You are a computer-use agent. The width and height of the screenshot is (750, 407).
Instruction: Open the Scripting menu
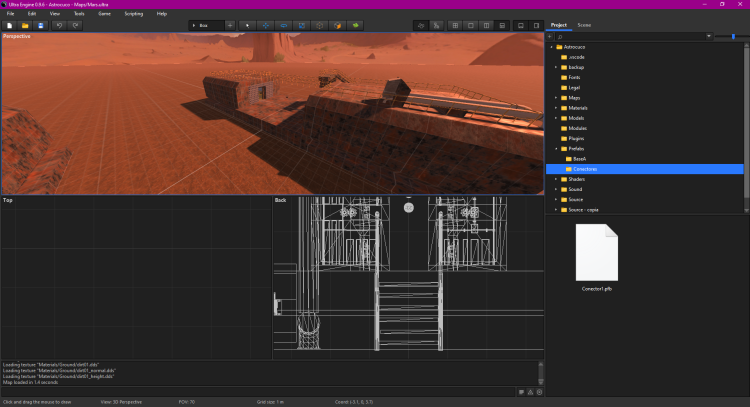pos(133,14)
